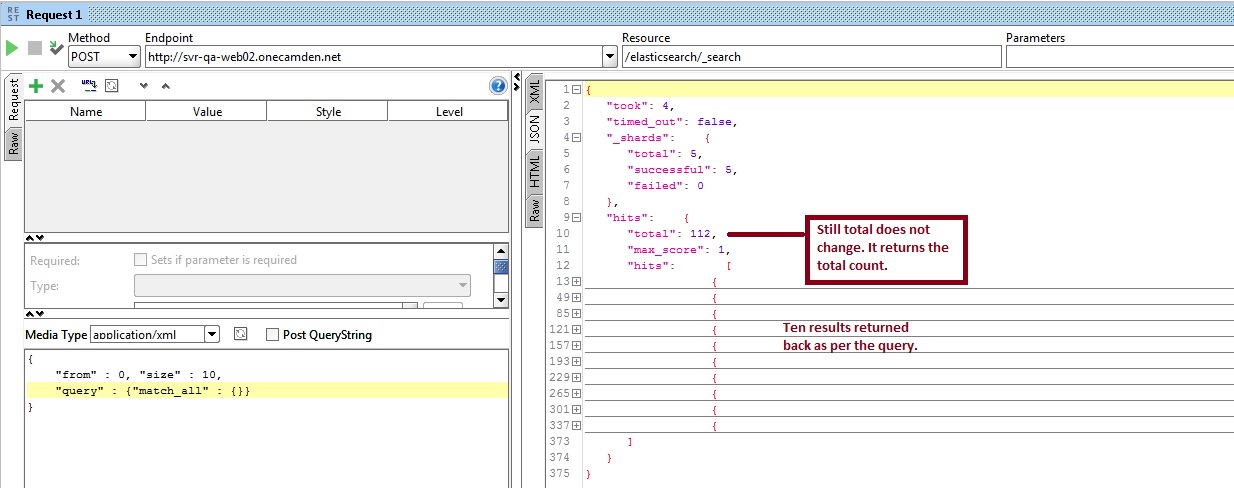Click the REST icon next to Request 1

[13, 14]
